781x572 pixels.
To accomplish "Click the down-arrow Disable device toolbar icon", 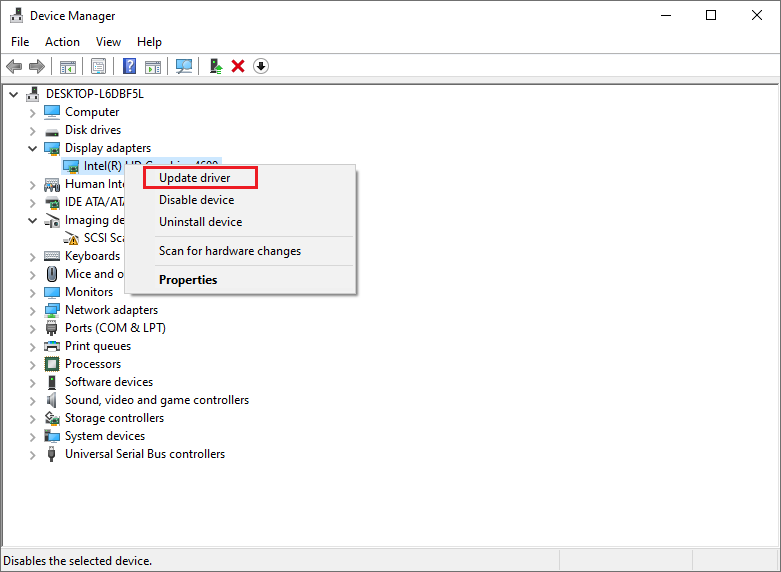I will [261, 66].
